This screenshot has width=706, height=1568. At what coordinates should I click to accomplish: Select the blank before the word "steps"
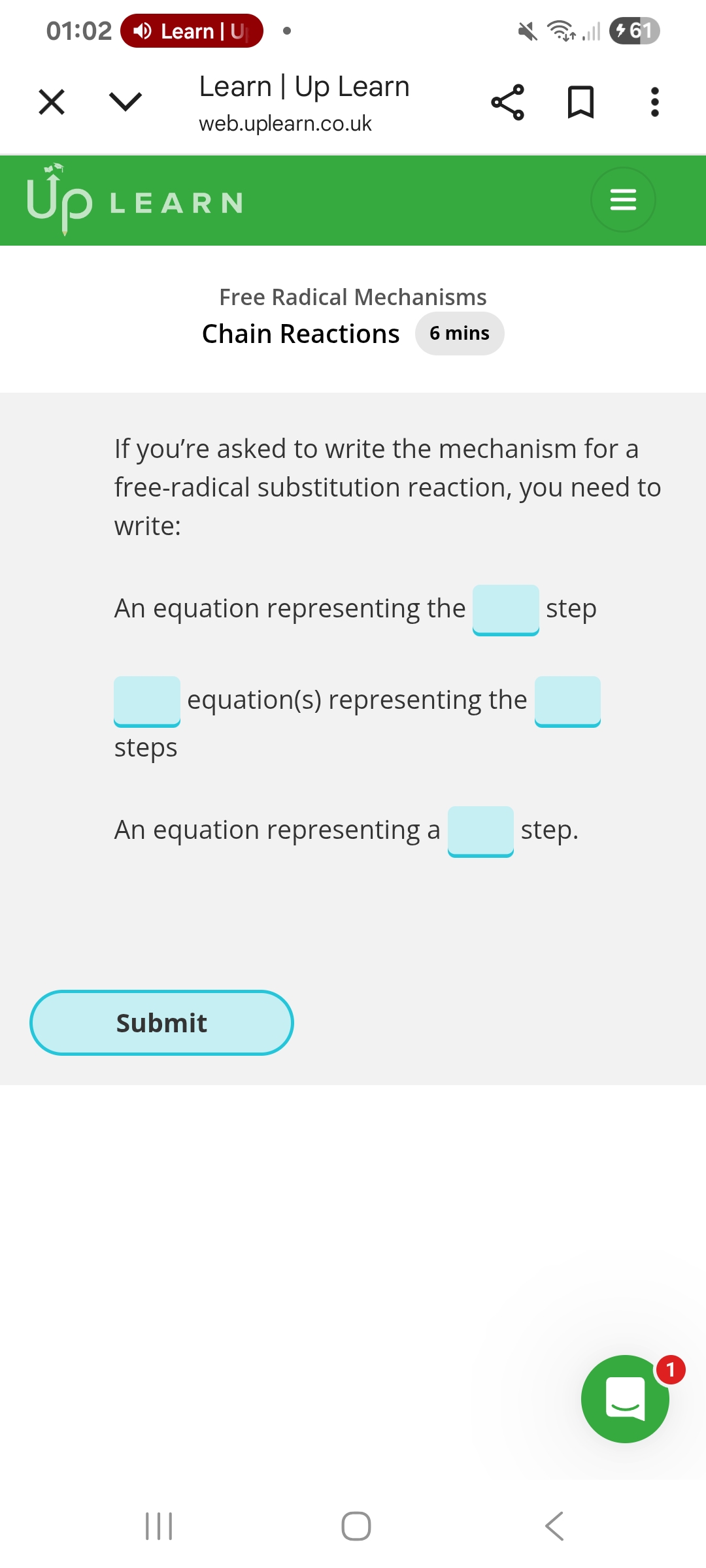567,701
